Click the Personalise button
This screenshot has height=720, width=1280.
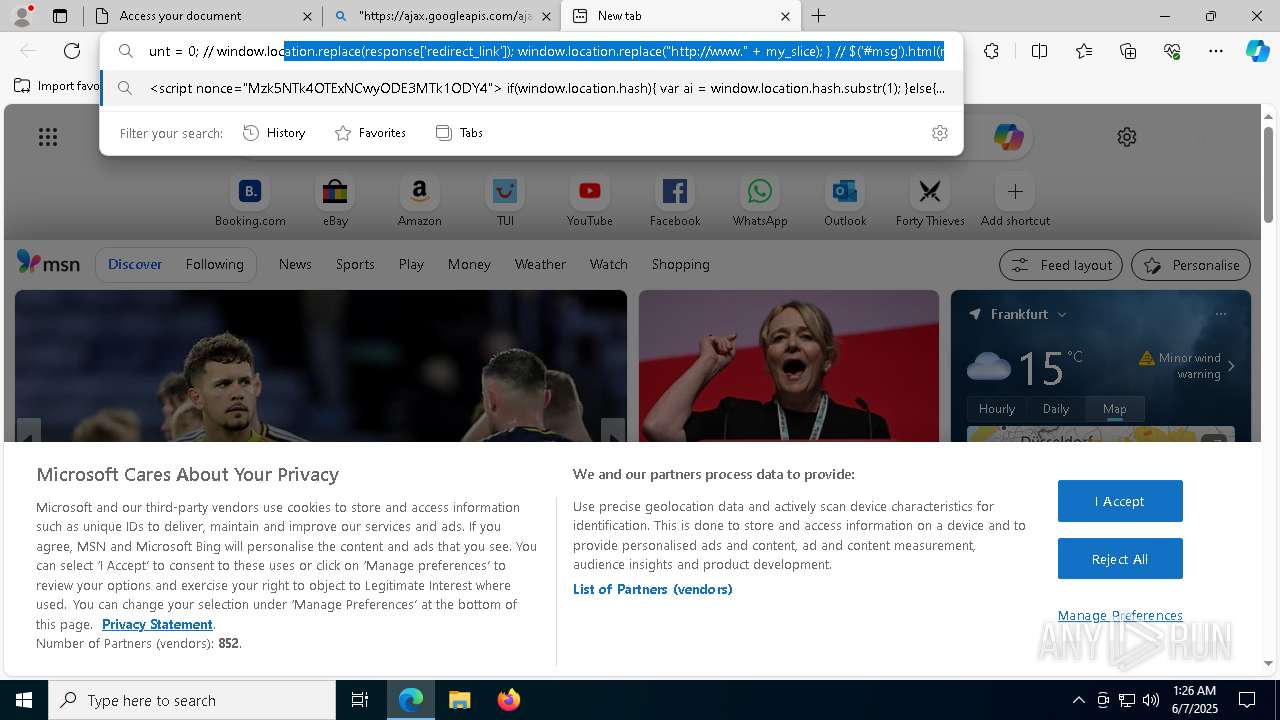[1191, 265]
